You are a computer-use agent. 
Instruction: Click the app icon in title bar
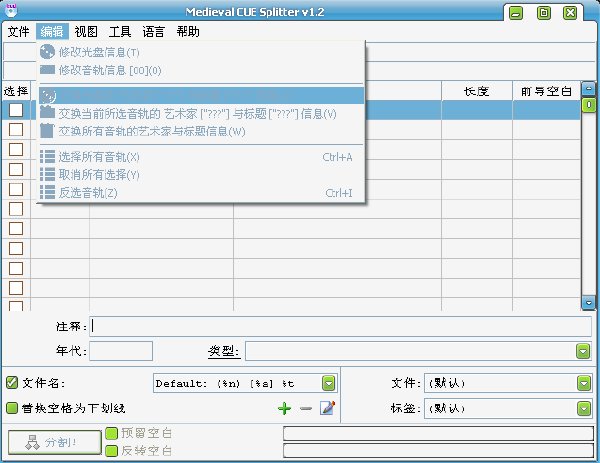click(11, 10)
